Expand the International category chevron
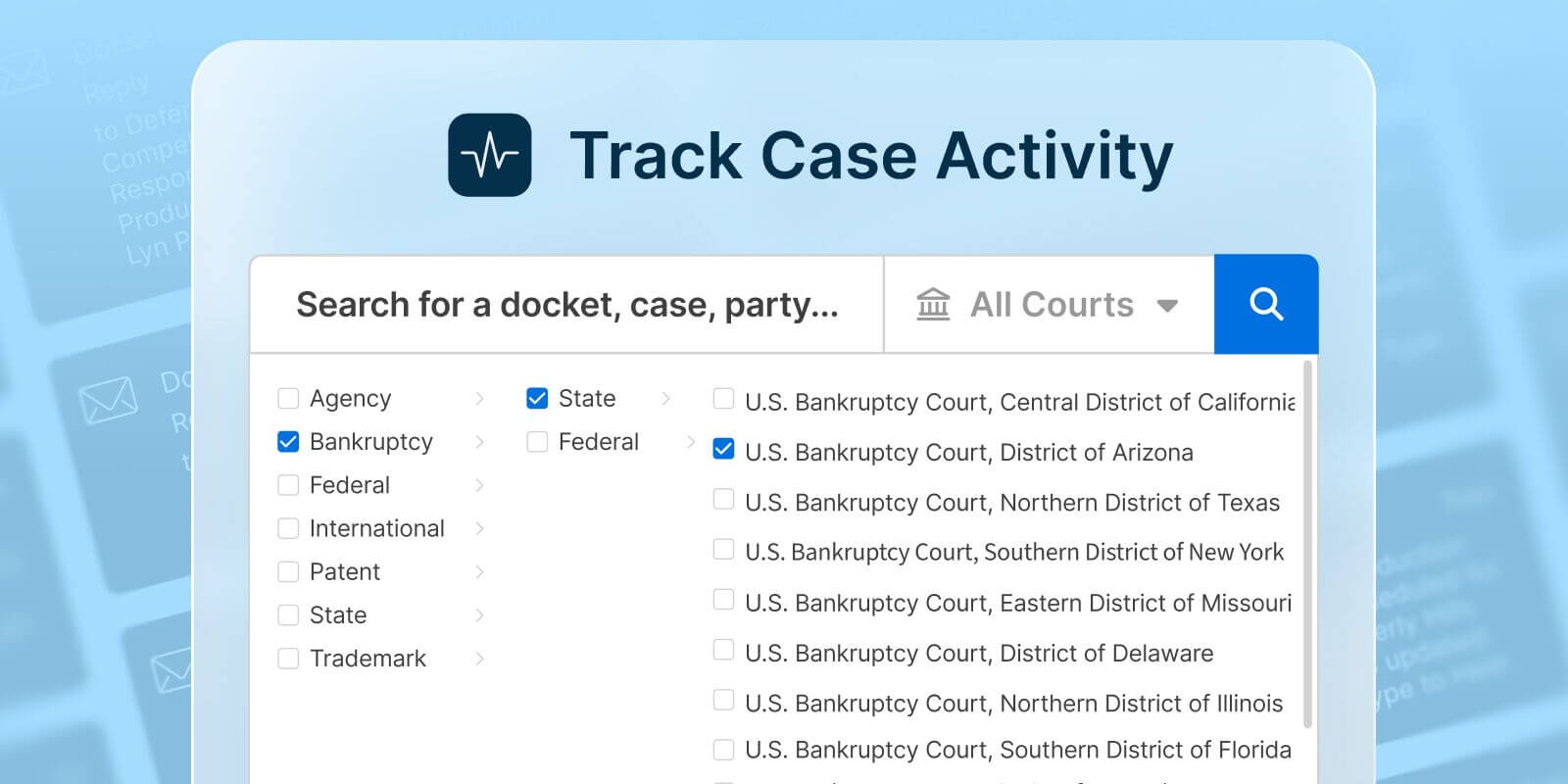This screenshot has width=1568, height=784. 479,528
